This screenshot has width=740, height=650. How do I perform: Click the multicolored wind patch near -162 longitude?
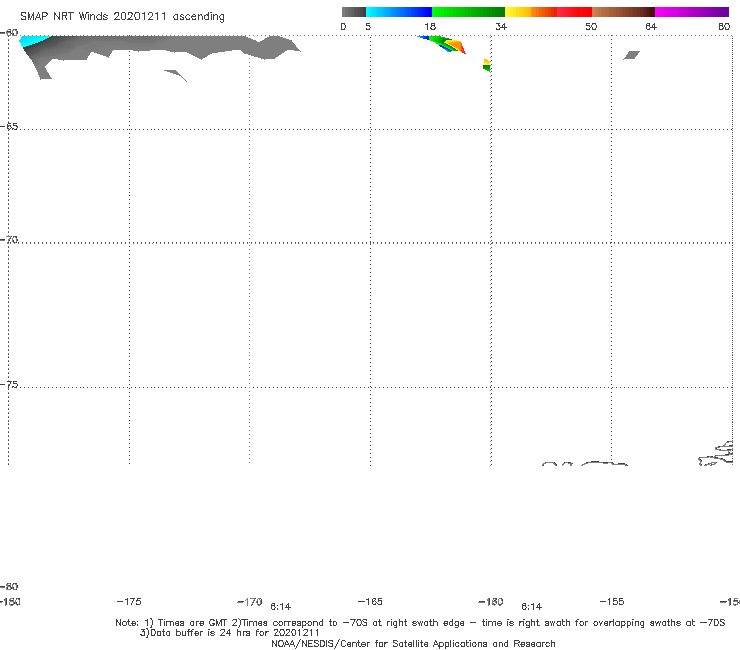point(443,44)
